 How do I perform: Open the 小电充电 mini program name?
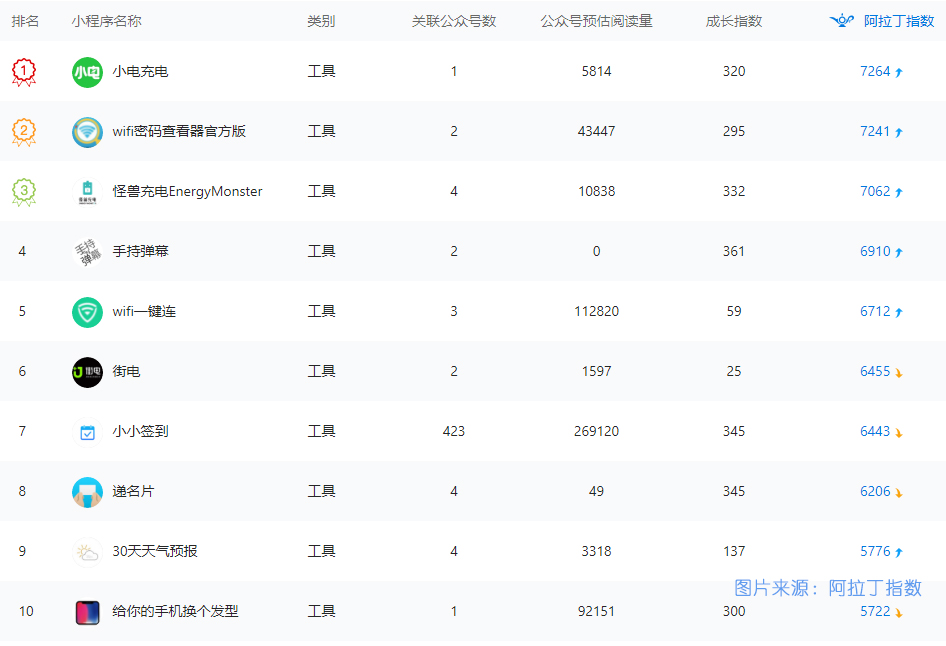(x=140, y=71)
